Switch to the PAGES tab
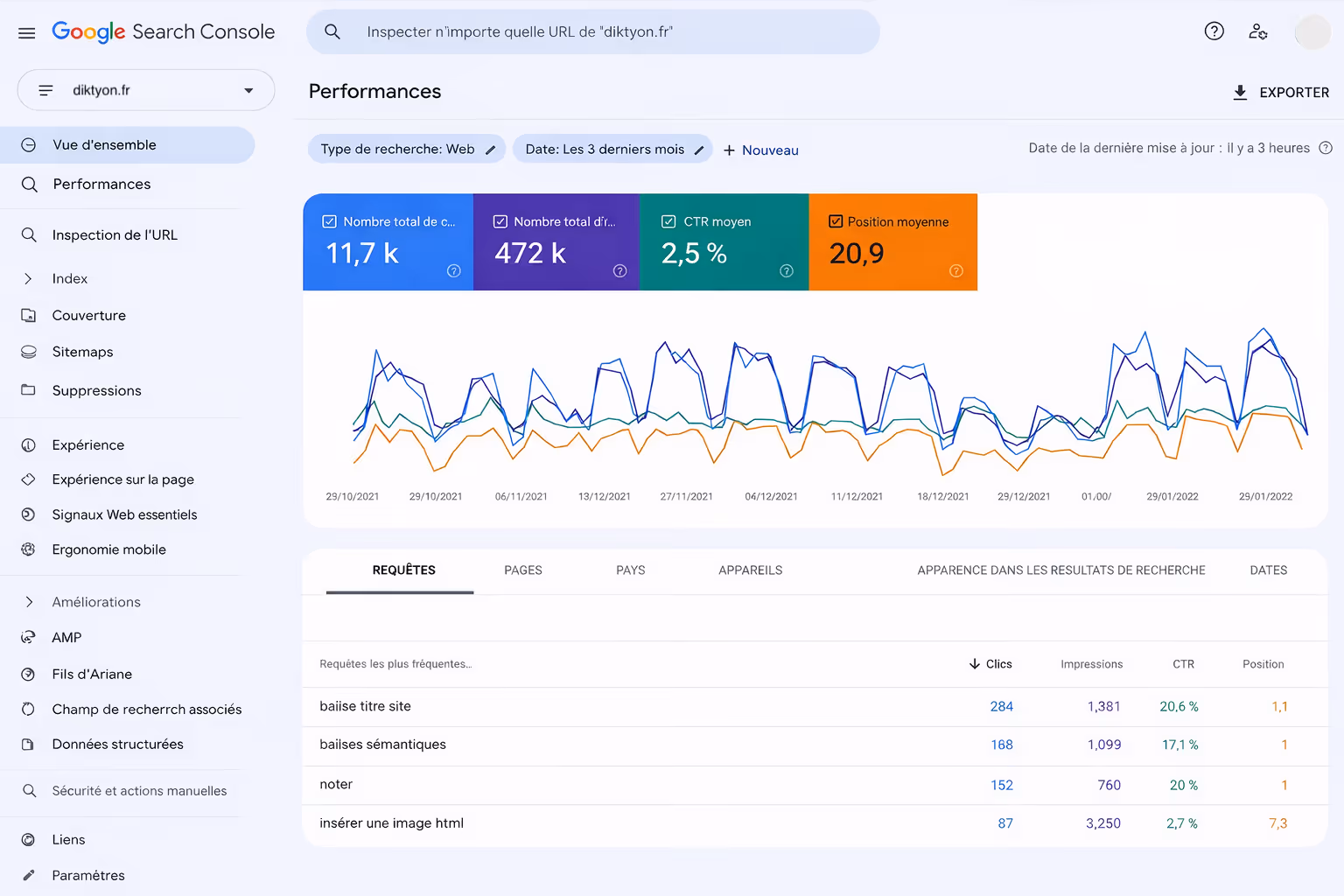The width and height of the screenshot is (1344, 896). 522,570
